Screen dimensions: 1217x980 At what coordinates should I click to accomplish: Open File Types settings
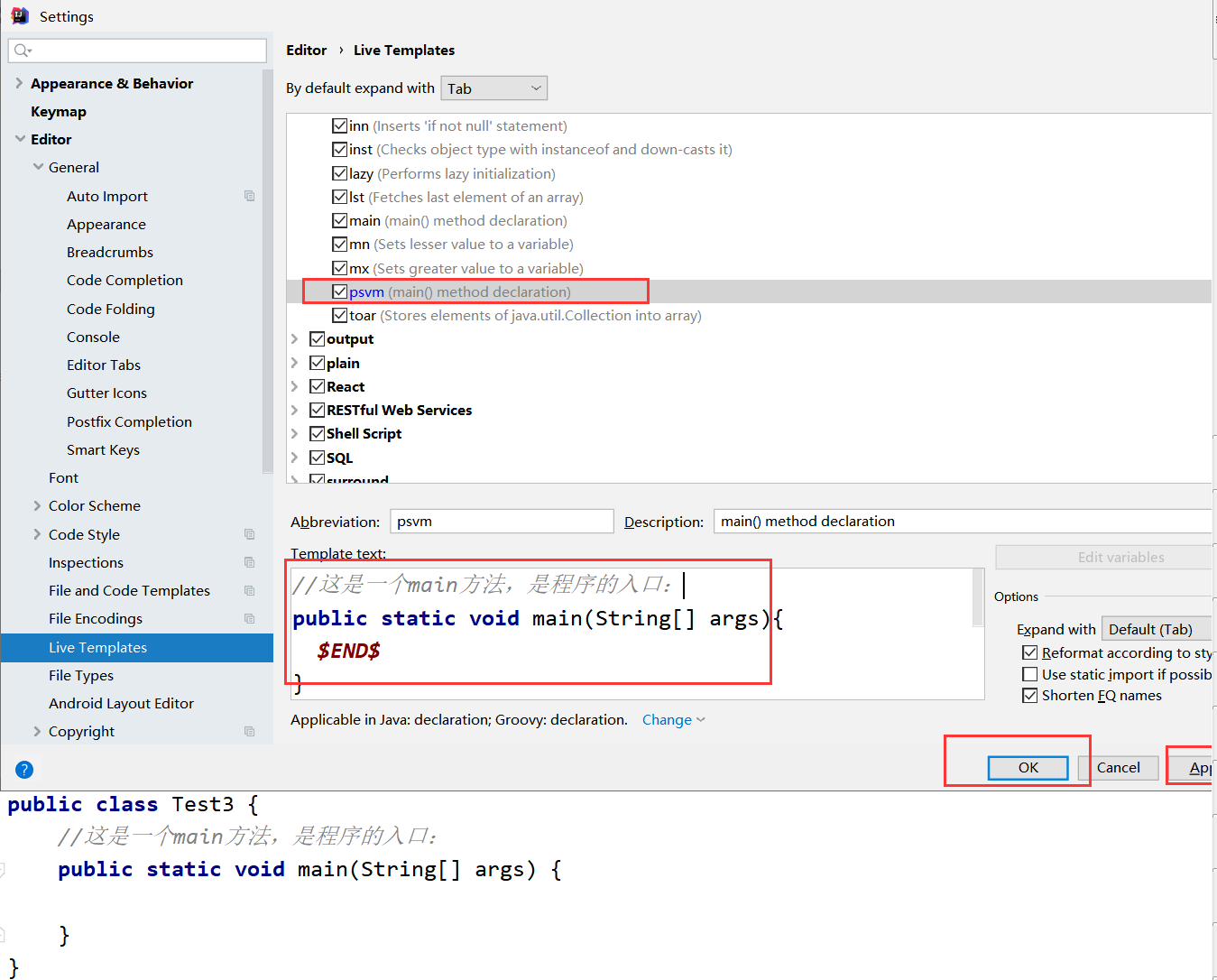(81, 675)
